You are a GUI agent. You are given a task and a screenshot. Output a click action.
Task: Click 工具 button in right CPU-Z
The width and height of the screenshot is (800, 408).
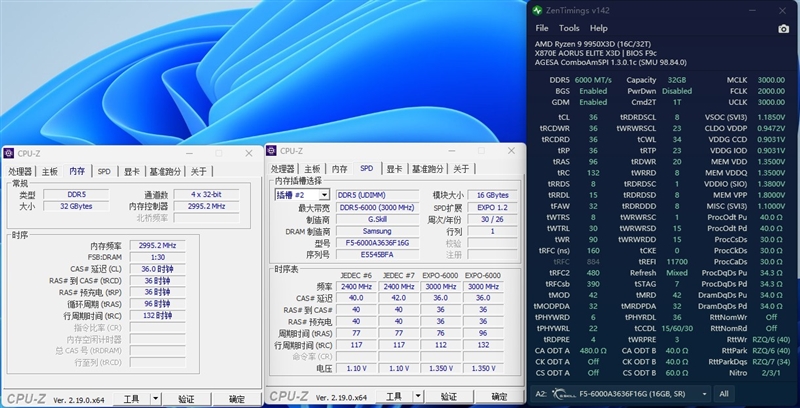pos(394,396)
